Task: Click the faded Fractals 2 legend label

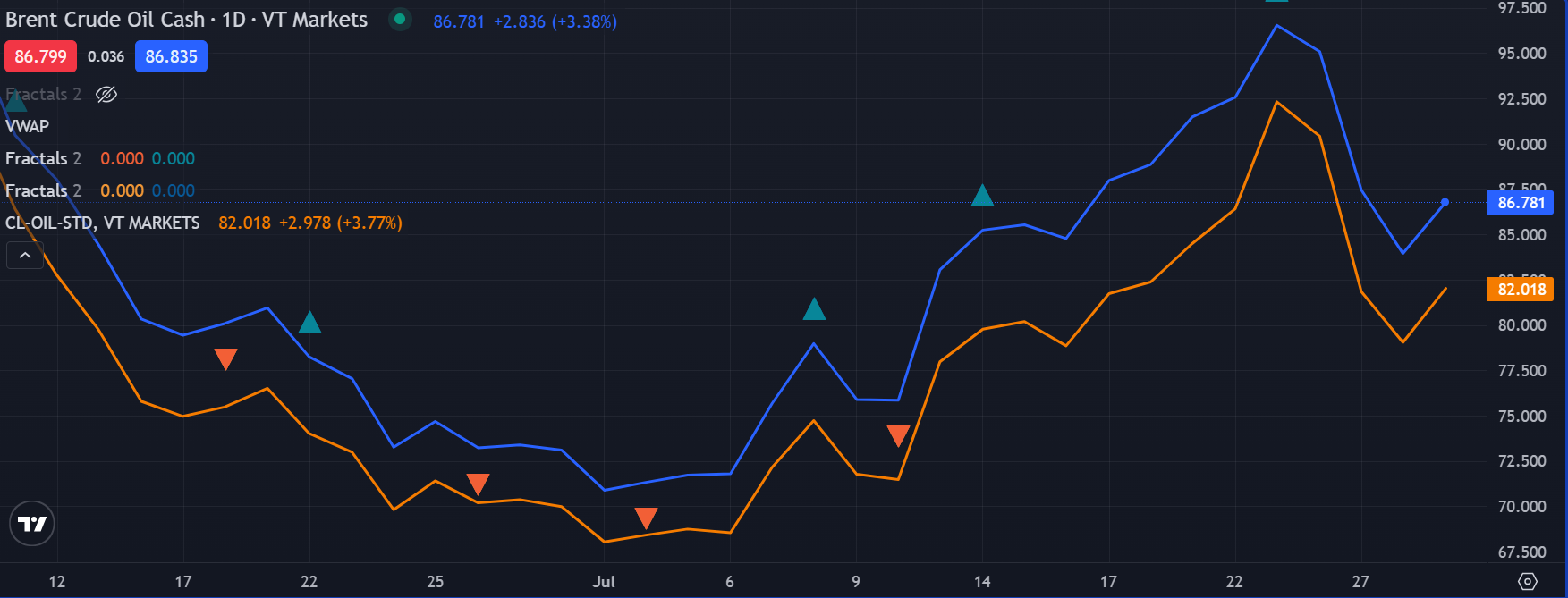Action: 43,94
